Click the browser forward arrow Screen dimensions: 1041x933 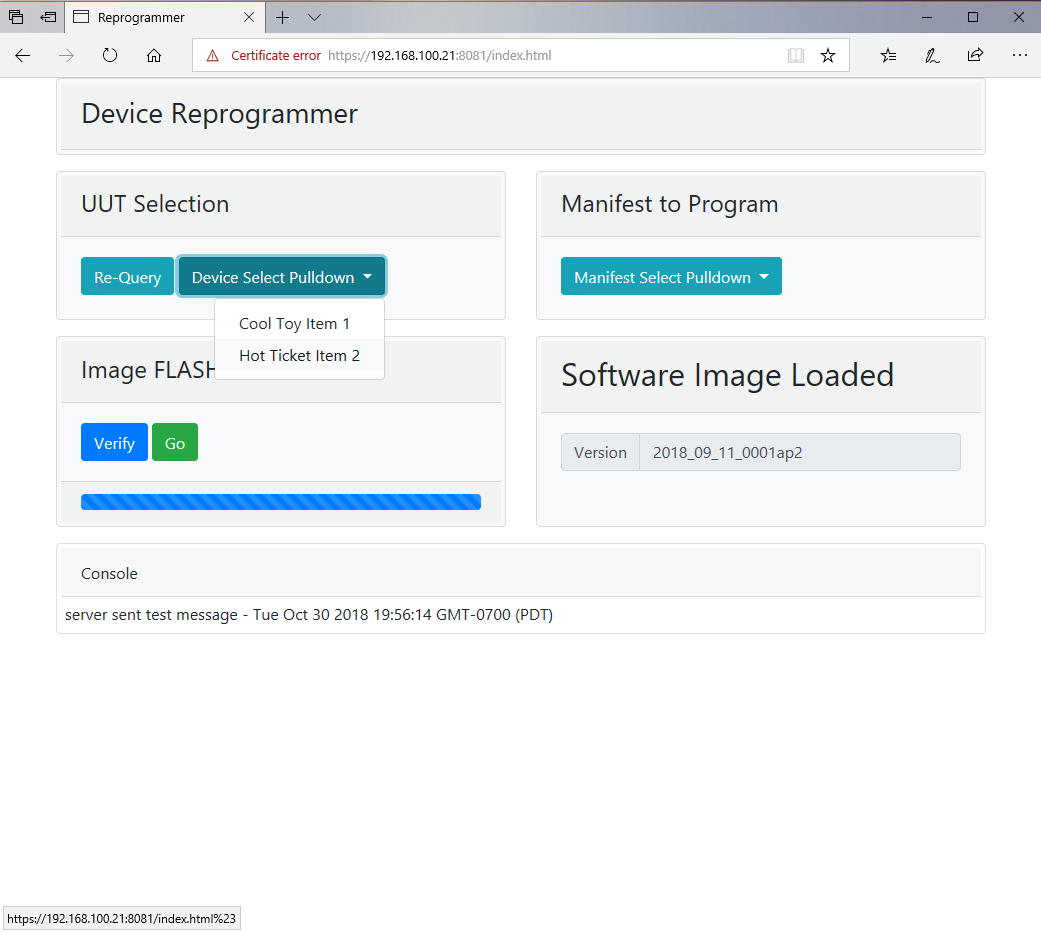click(x=66, y=56)
